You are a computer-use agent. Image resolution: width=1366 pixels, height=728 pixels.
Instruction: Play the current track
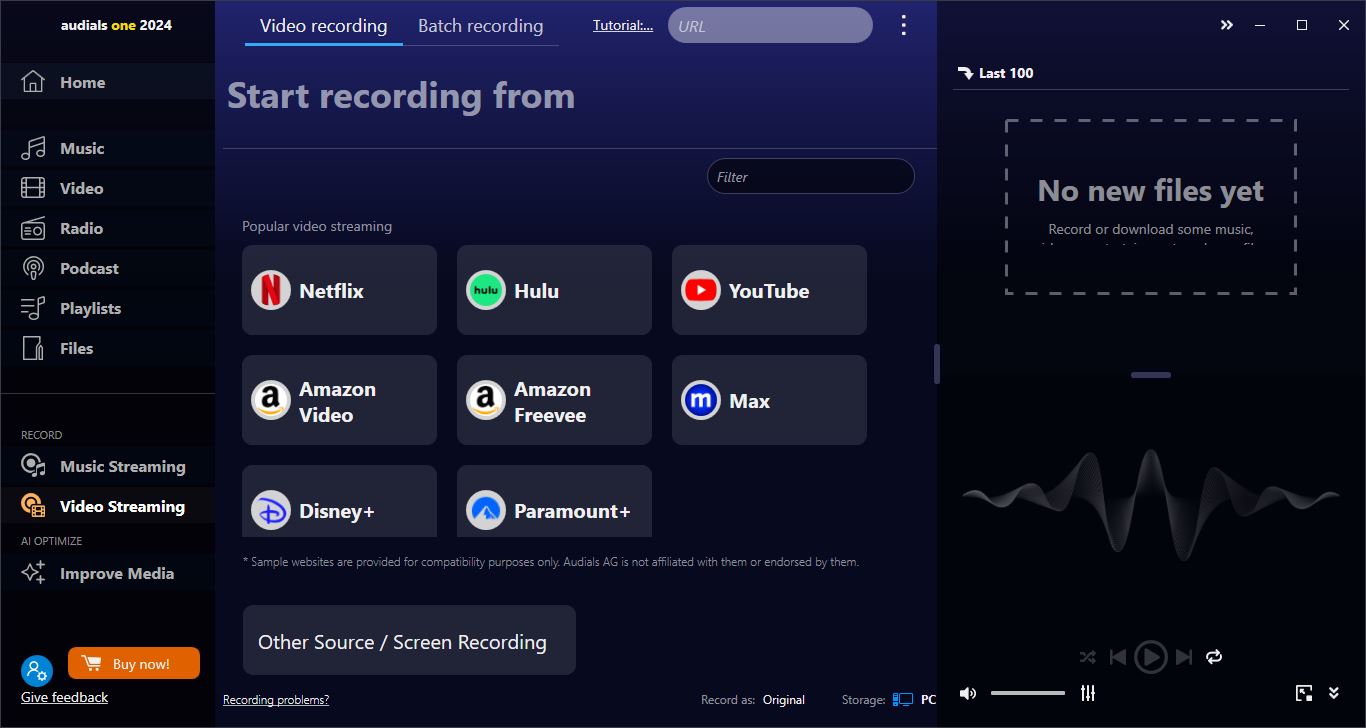click(x=1151, y=657)
